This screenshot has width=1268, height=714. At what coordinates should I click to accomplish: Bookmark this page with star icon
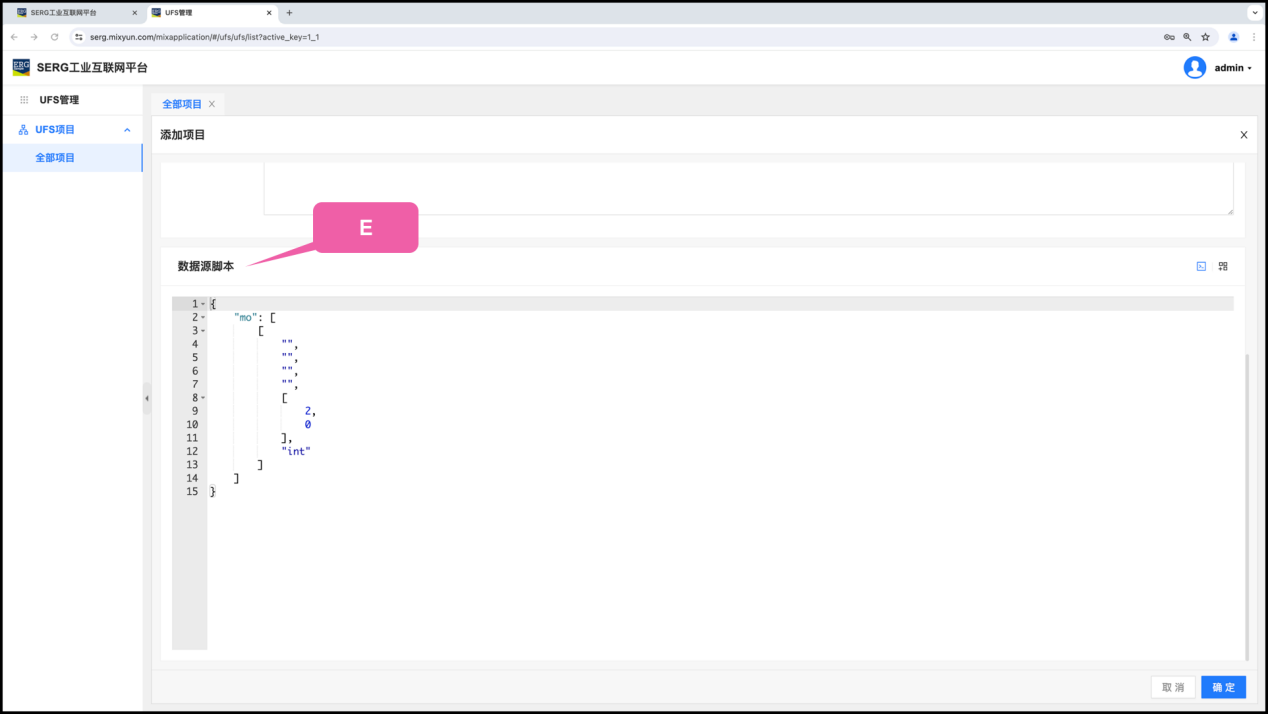1205,37
